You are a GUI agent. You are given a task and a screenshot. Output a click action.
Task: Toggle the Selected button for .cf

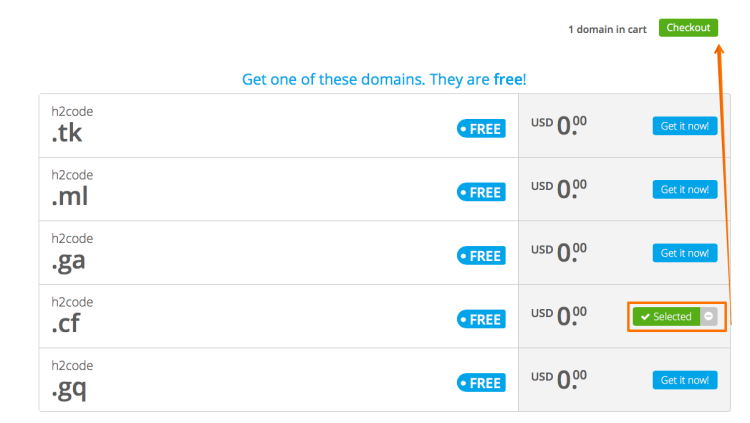[667, 317]
